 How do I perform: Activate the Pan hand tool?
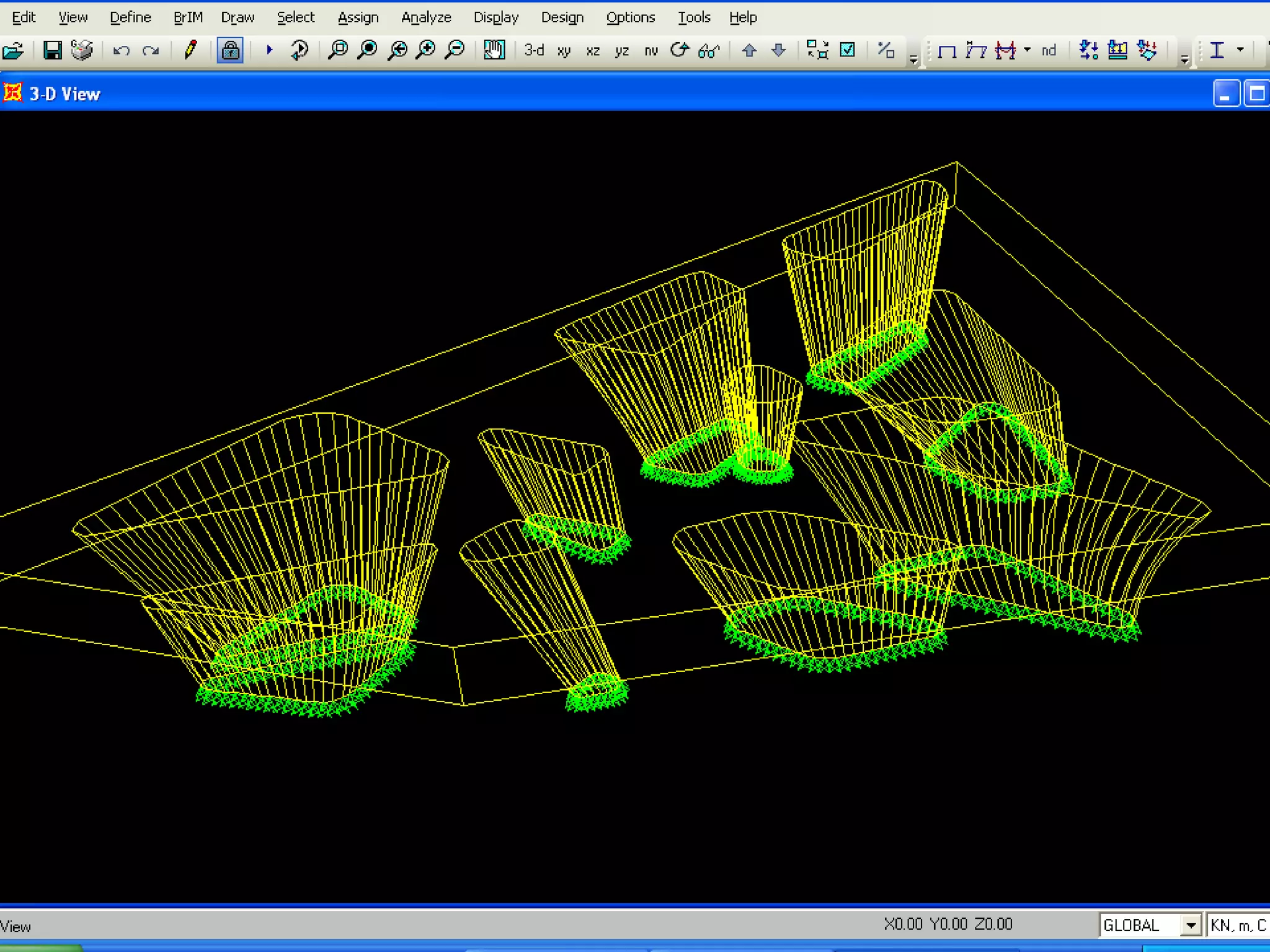(x=494, y=50)
